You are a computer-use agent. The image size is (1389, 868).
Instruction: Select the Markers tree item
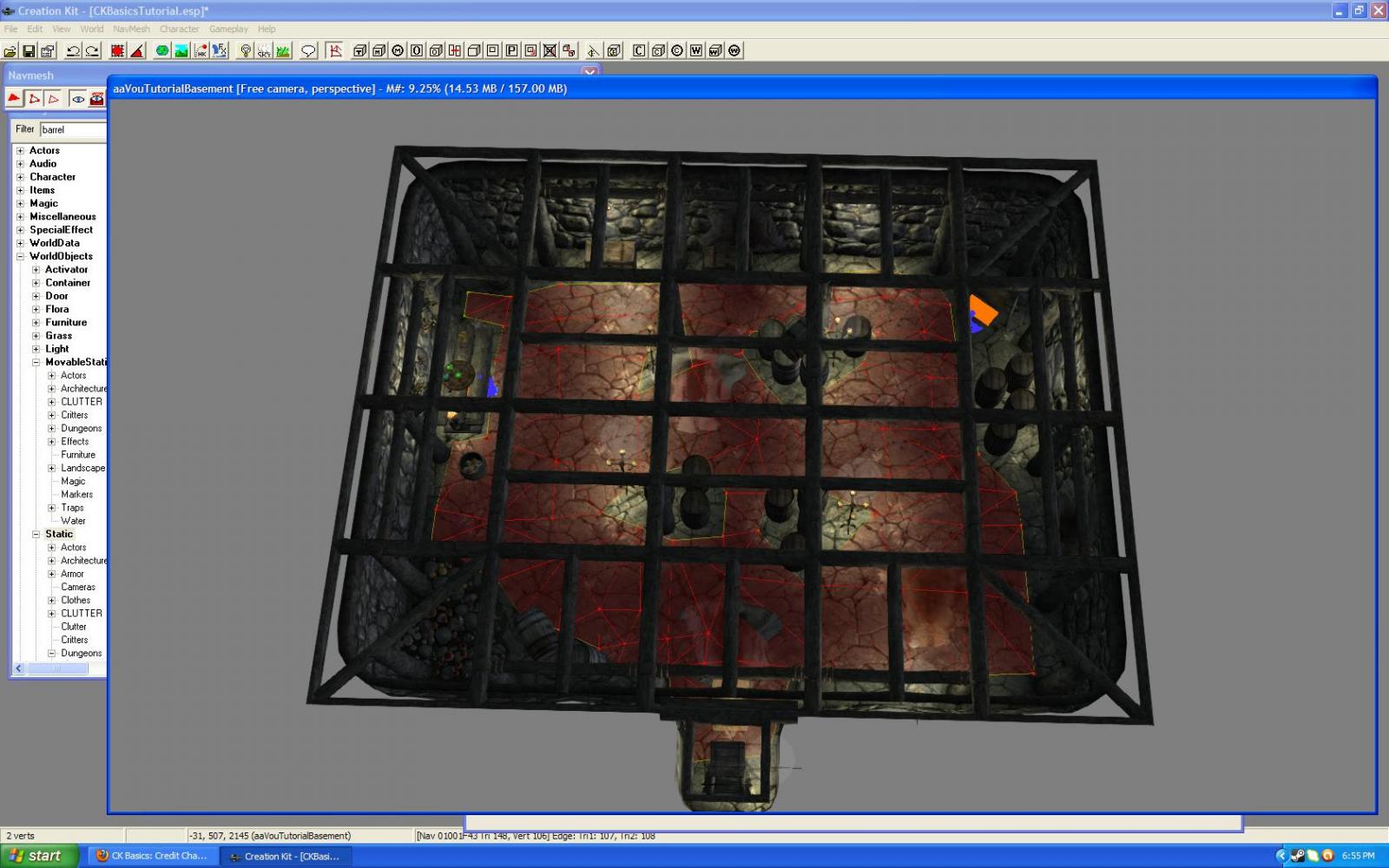(76, 495)
